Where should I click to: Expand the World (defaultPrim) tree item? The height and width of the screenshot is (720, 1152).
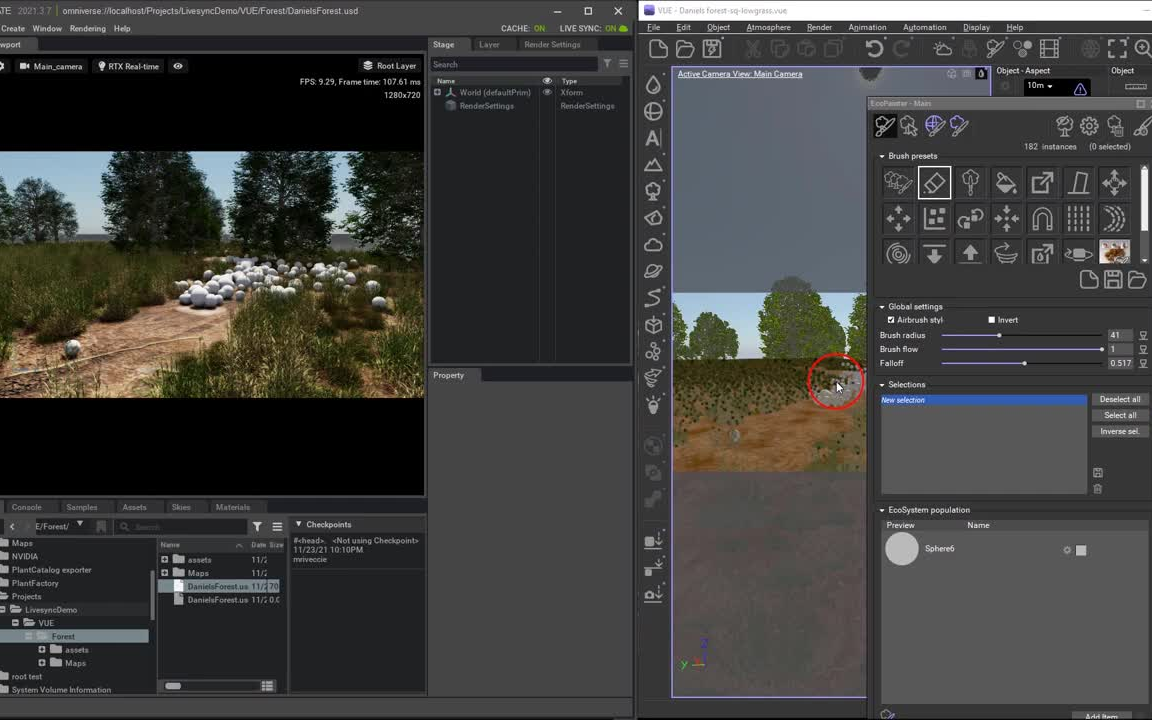click(437, 92)
